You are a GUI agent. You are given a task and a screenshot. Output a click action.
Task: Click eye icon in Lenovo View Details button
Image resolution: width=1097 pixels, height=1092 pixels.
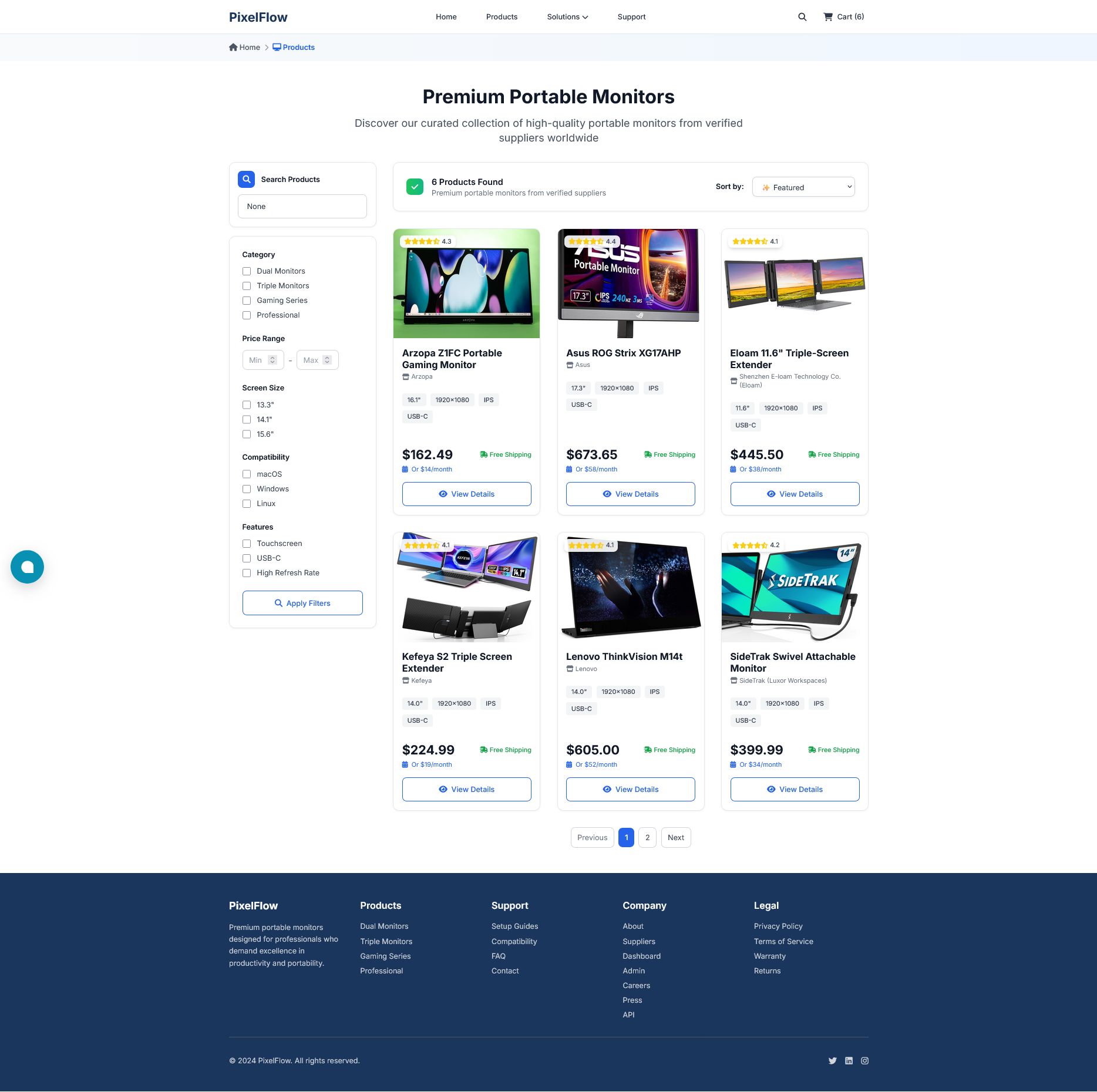pos(607,790)
